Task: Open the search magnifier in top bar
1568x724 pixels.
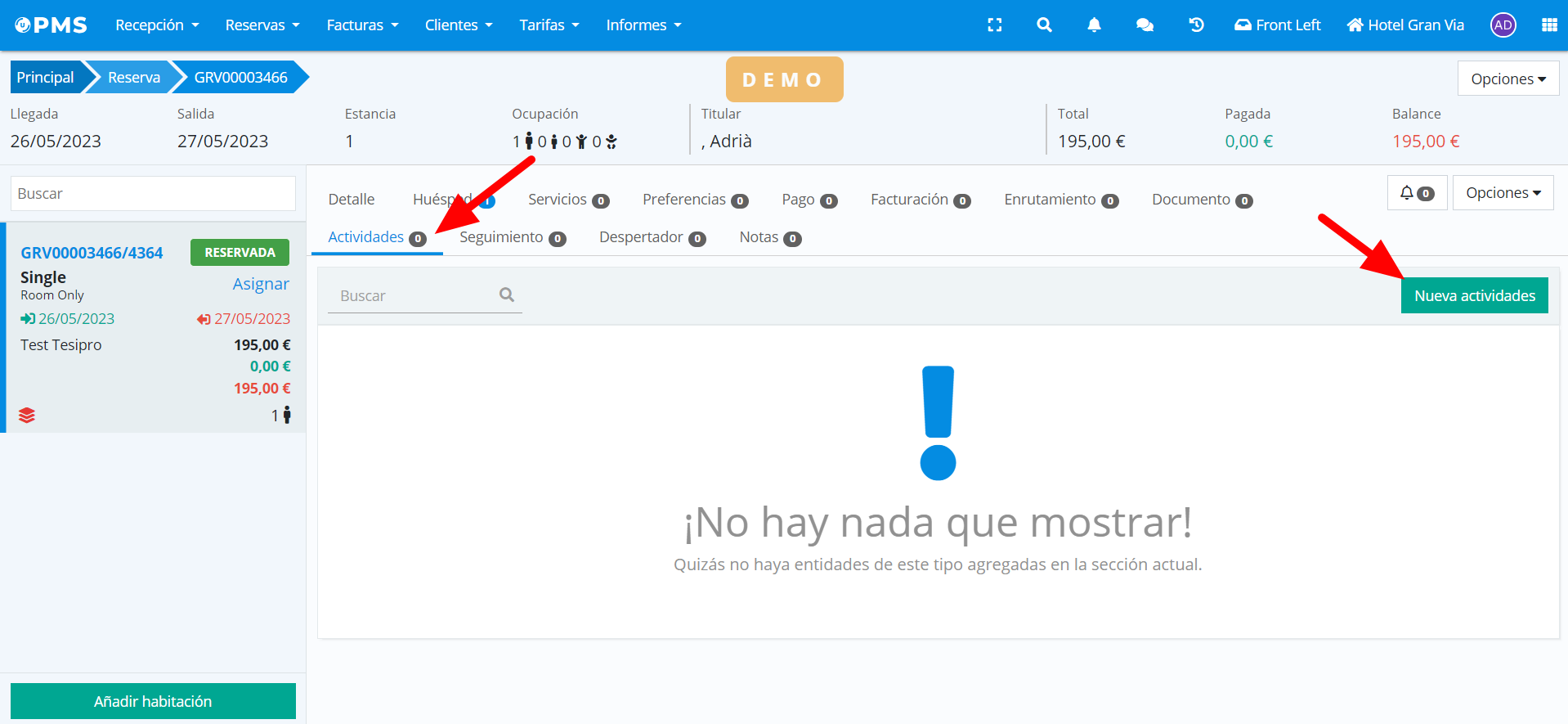Action: (x=1044, y=25)
